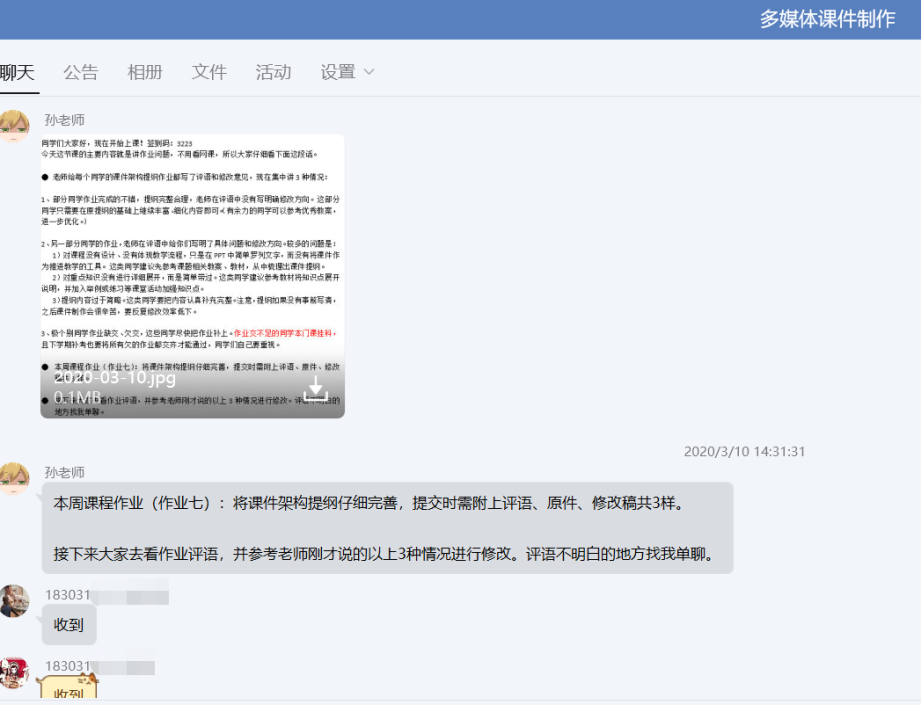This screenshot has width=921, height=705.
Task: Click the first 183031 username label
Action: point(68,595)
